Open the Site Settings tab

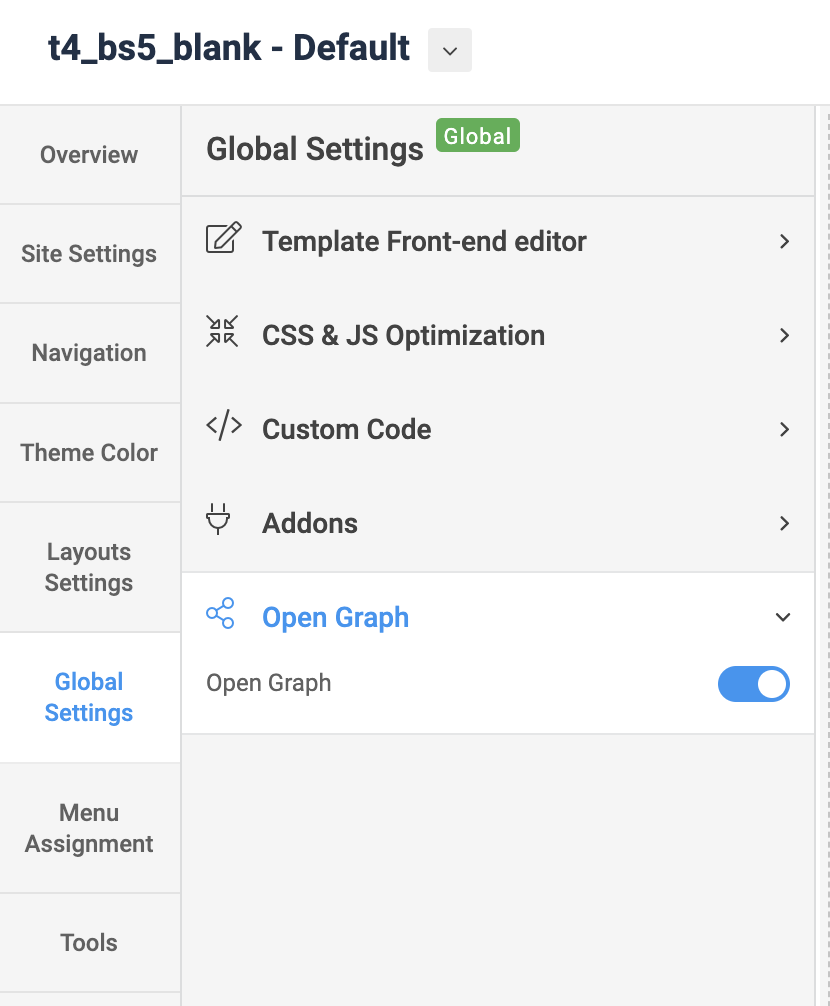click(x=89, y=254)
